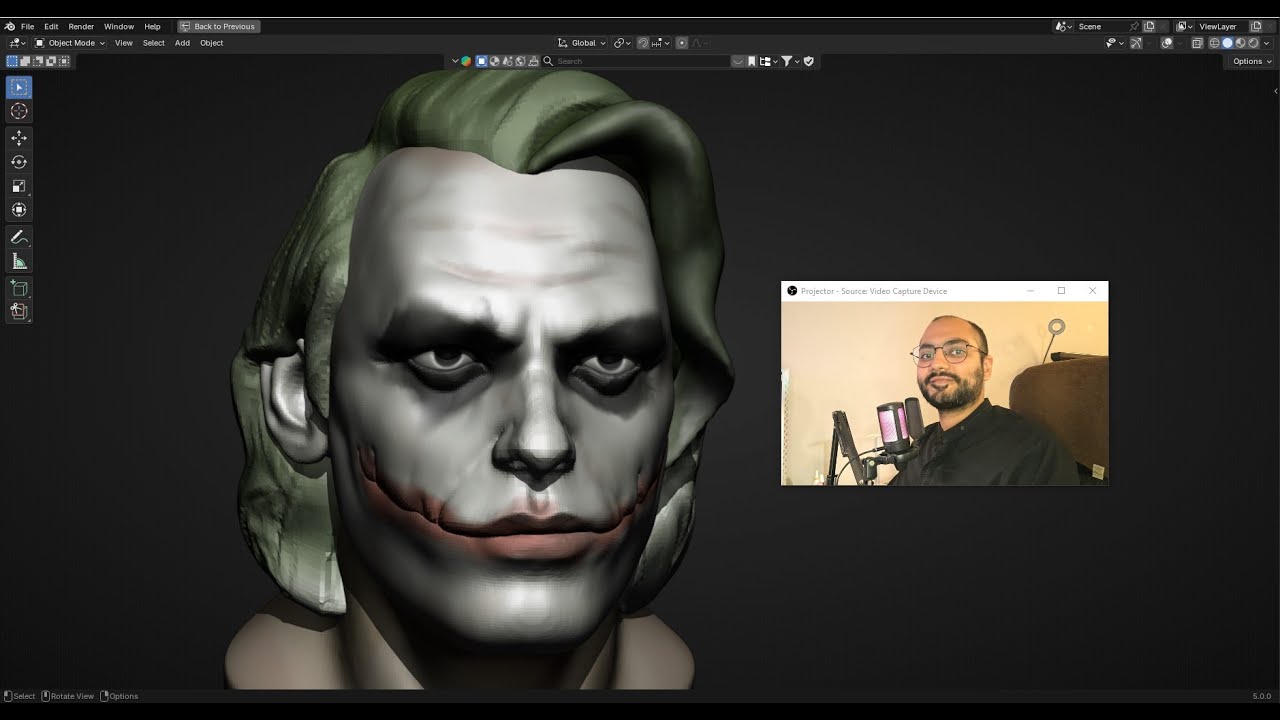1280x720 pixels.
Task: Select the Measure ruler tool
Action: [19, 262]
